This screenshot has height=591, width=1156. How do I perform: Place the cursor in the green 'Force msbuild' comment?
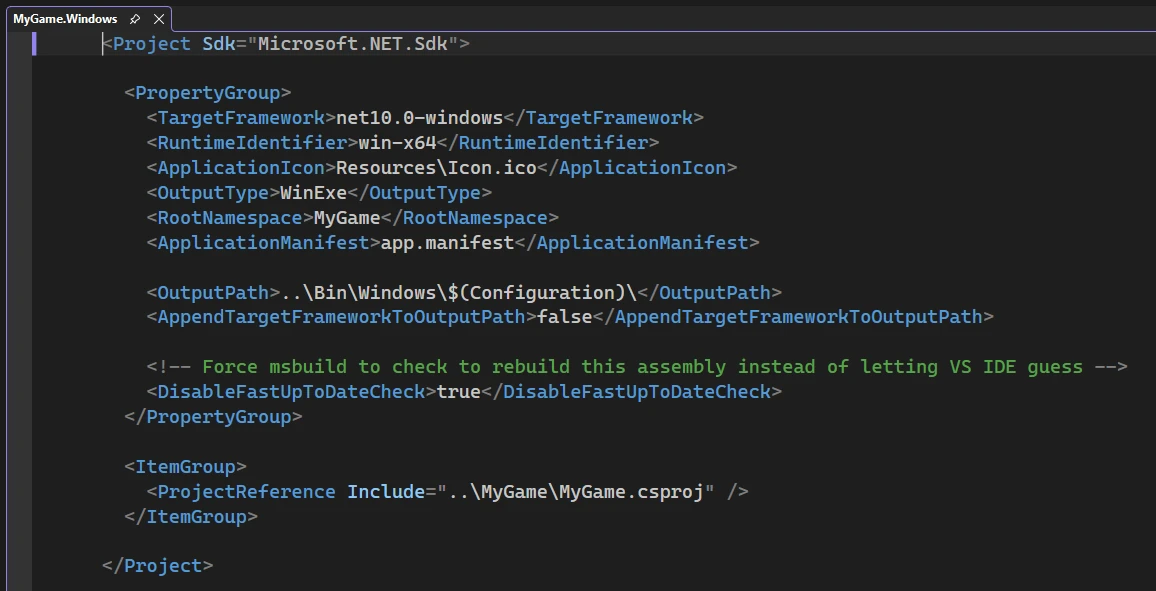(642, 367)
